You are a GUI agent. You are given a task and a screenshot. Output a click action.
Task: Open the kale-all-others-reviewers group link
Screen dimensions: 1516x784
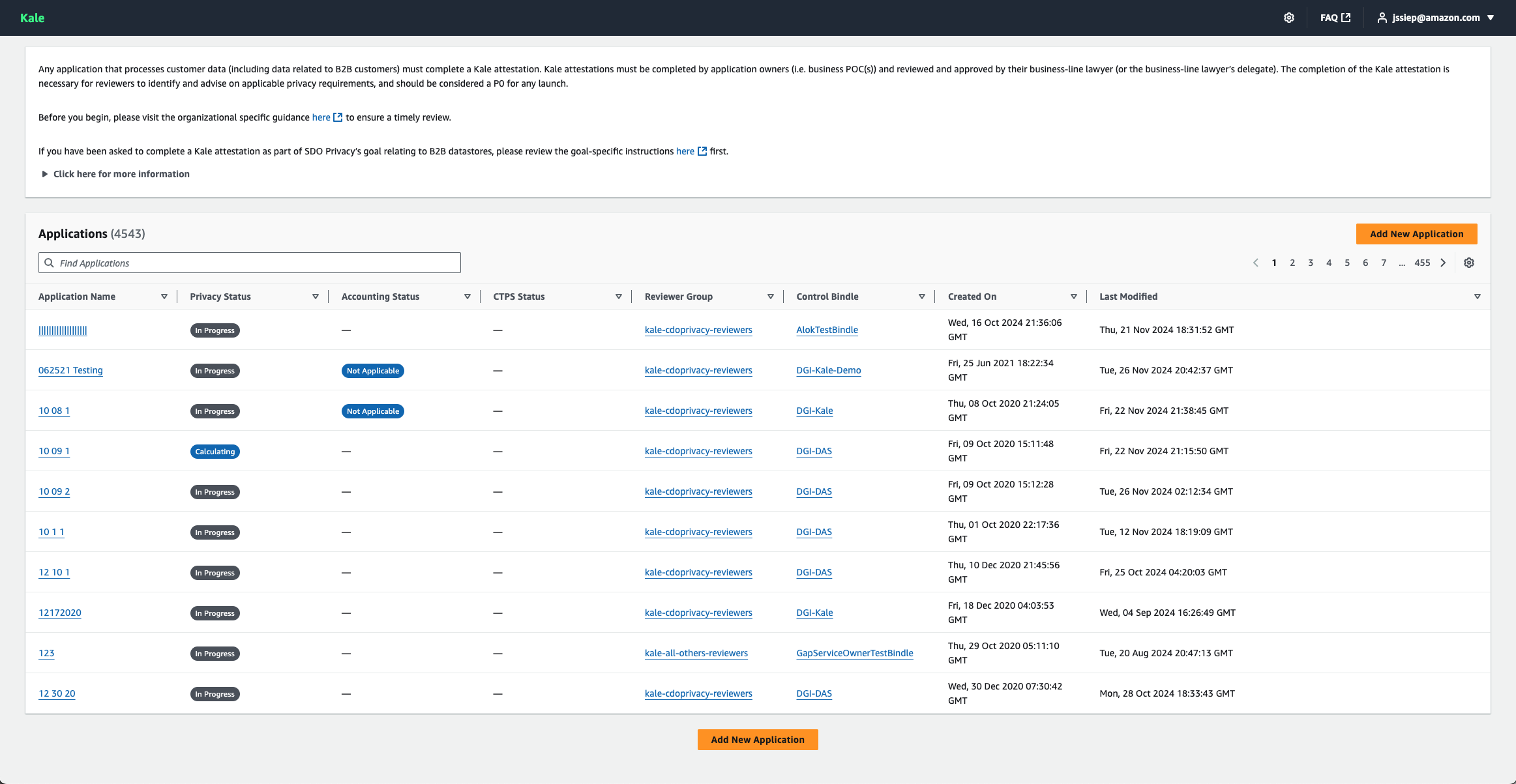(x=696, y=653)
